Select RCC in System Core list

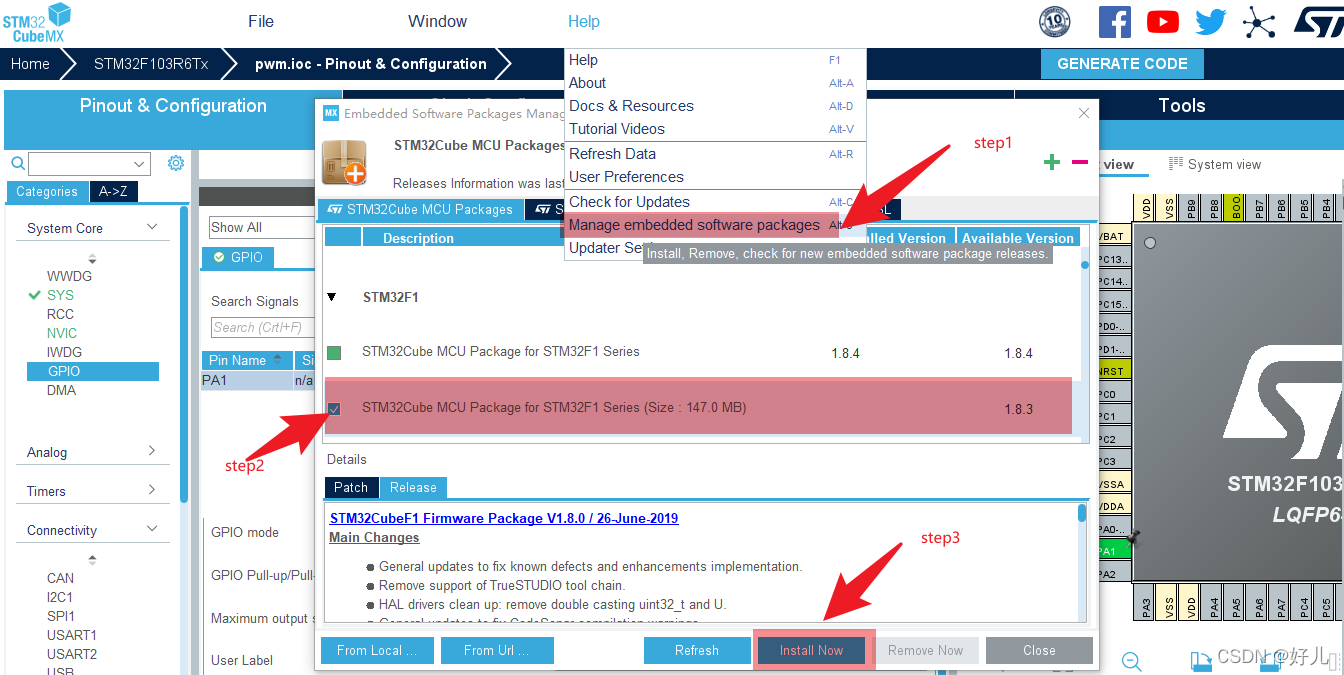(x=60, y=314)
